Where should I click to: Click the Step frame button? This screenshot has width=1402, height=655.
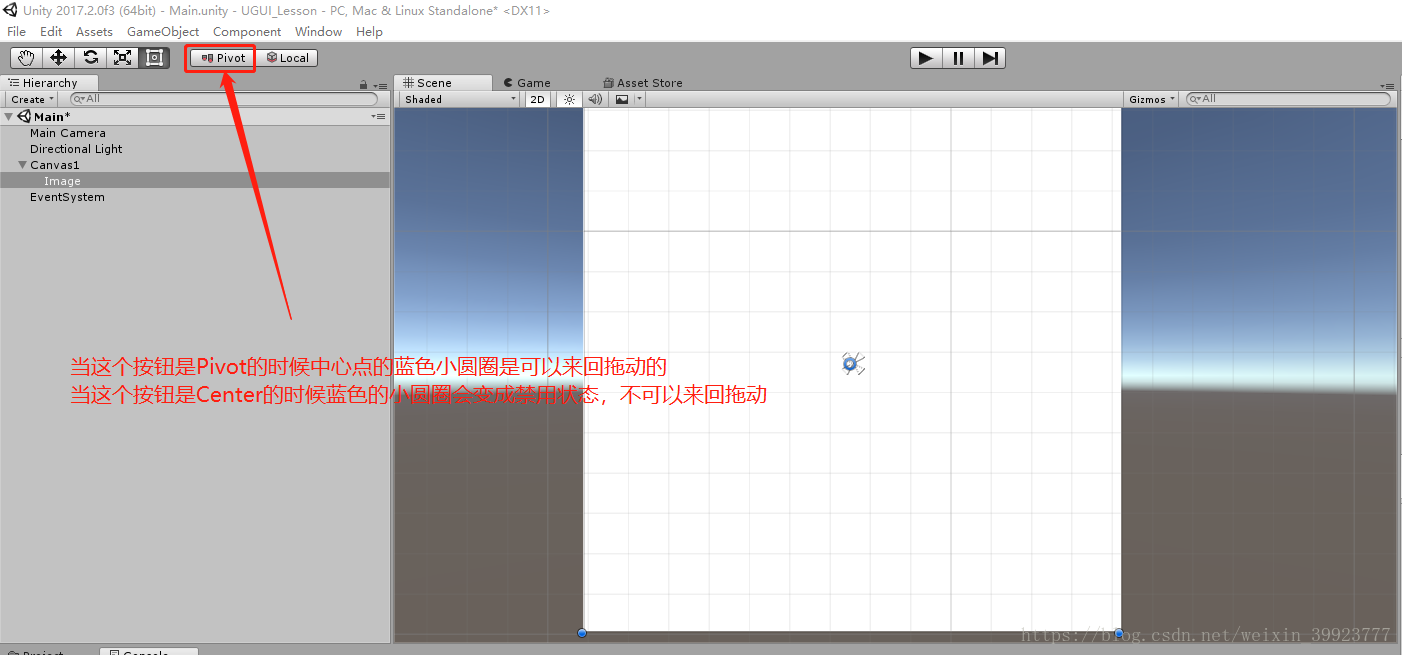[x=990, y=58]
